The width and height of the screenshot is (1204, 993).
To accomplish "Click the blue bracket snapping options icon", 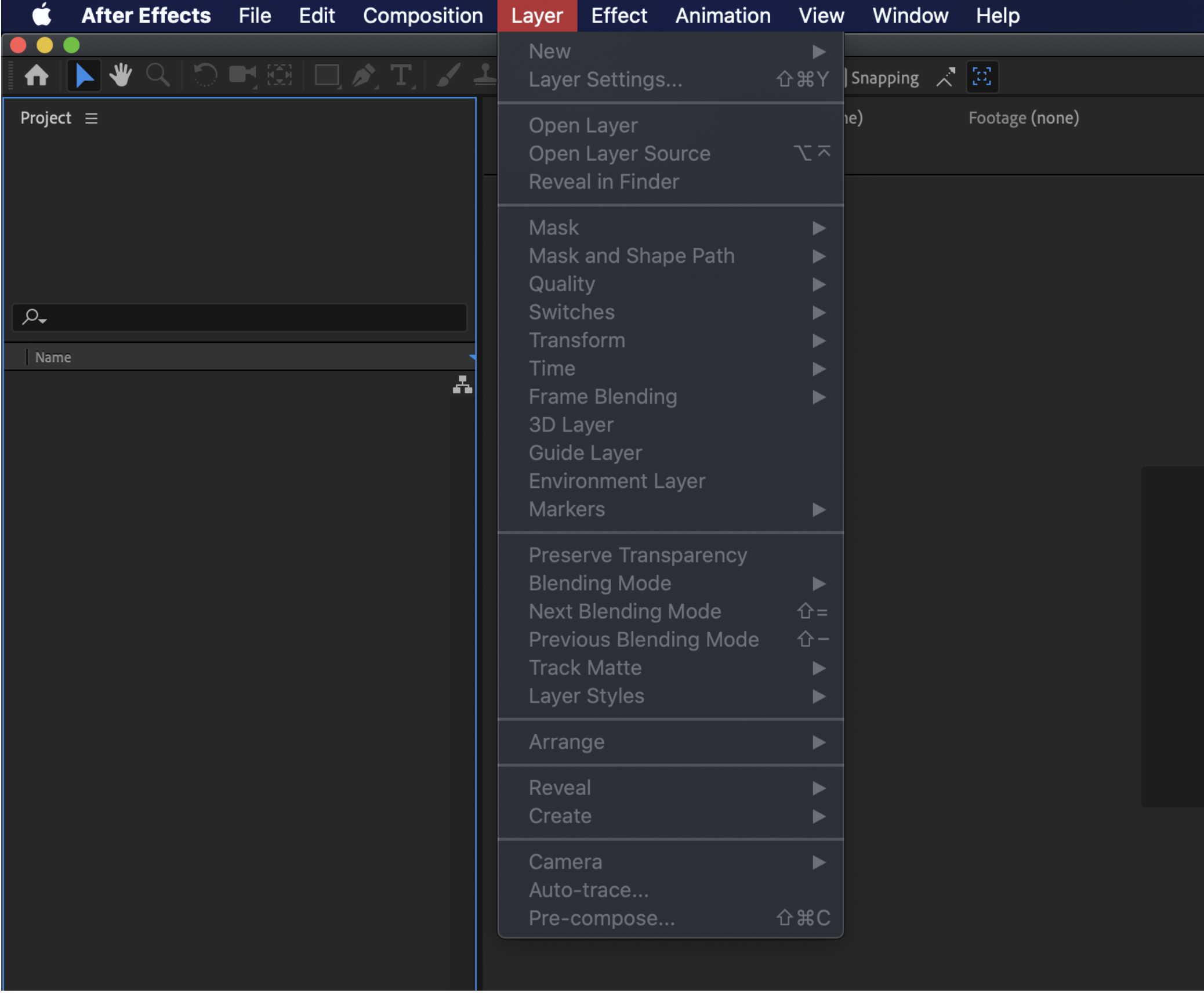I will 982,77.
